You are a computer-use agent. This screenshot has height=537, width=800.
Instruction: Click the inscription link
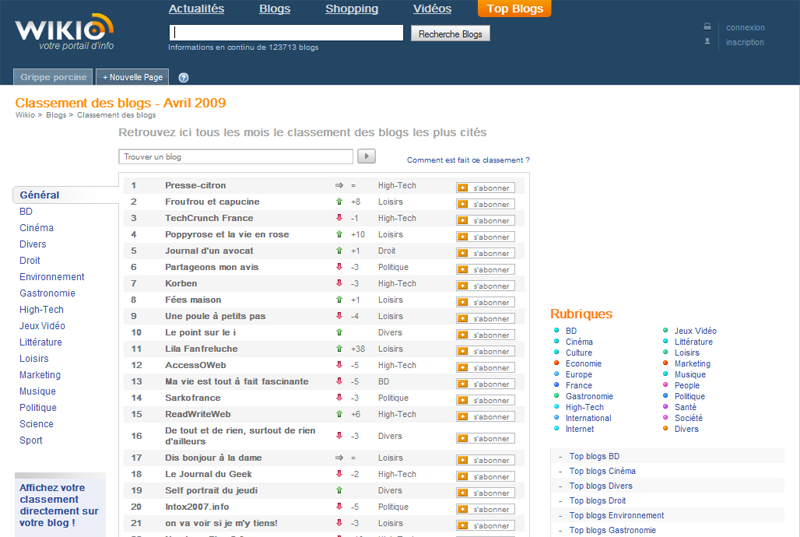point(745,42)
